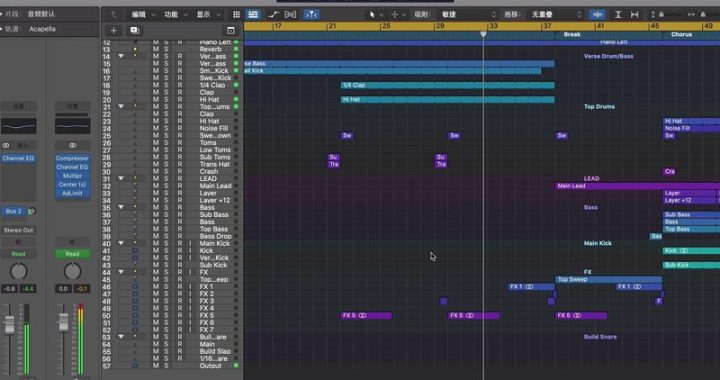Collapse the FX track stack triangle
The image size is (720, 380).
click(121, 272)
